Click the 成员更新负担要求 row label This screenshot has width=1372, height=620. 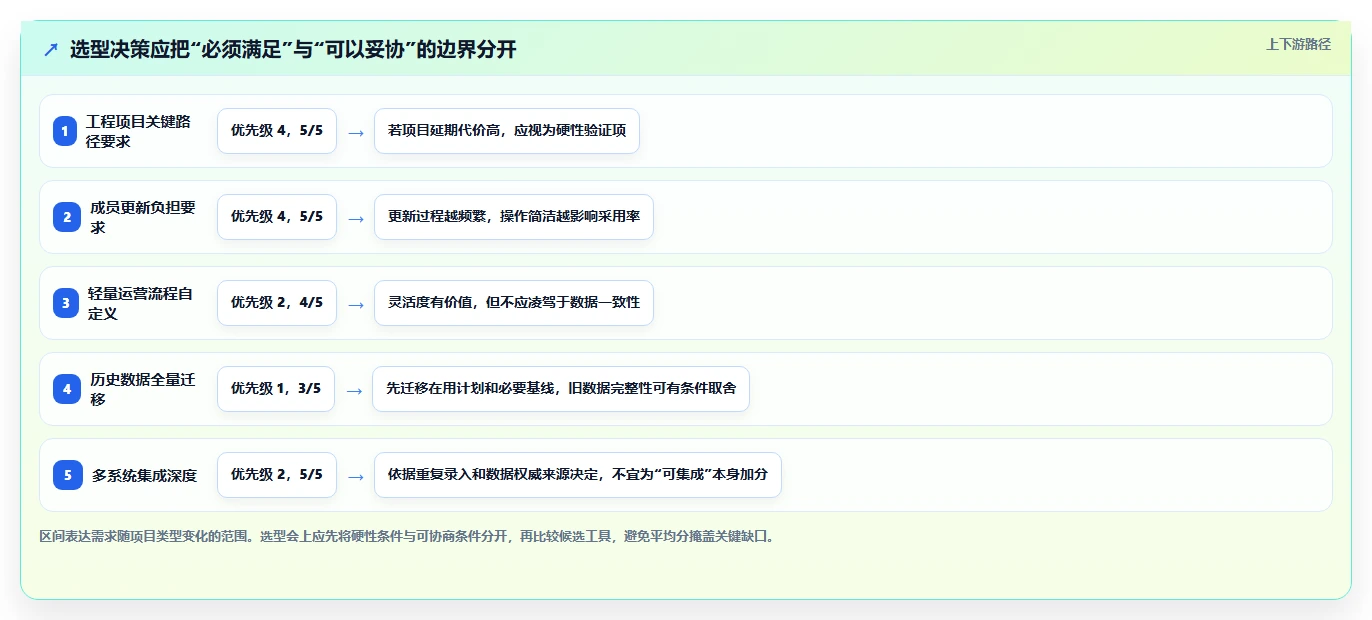pos(143,217)
